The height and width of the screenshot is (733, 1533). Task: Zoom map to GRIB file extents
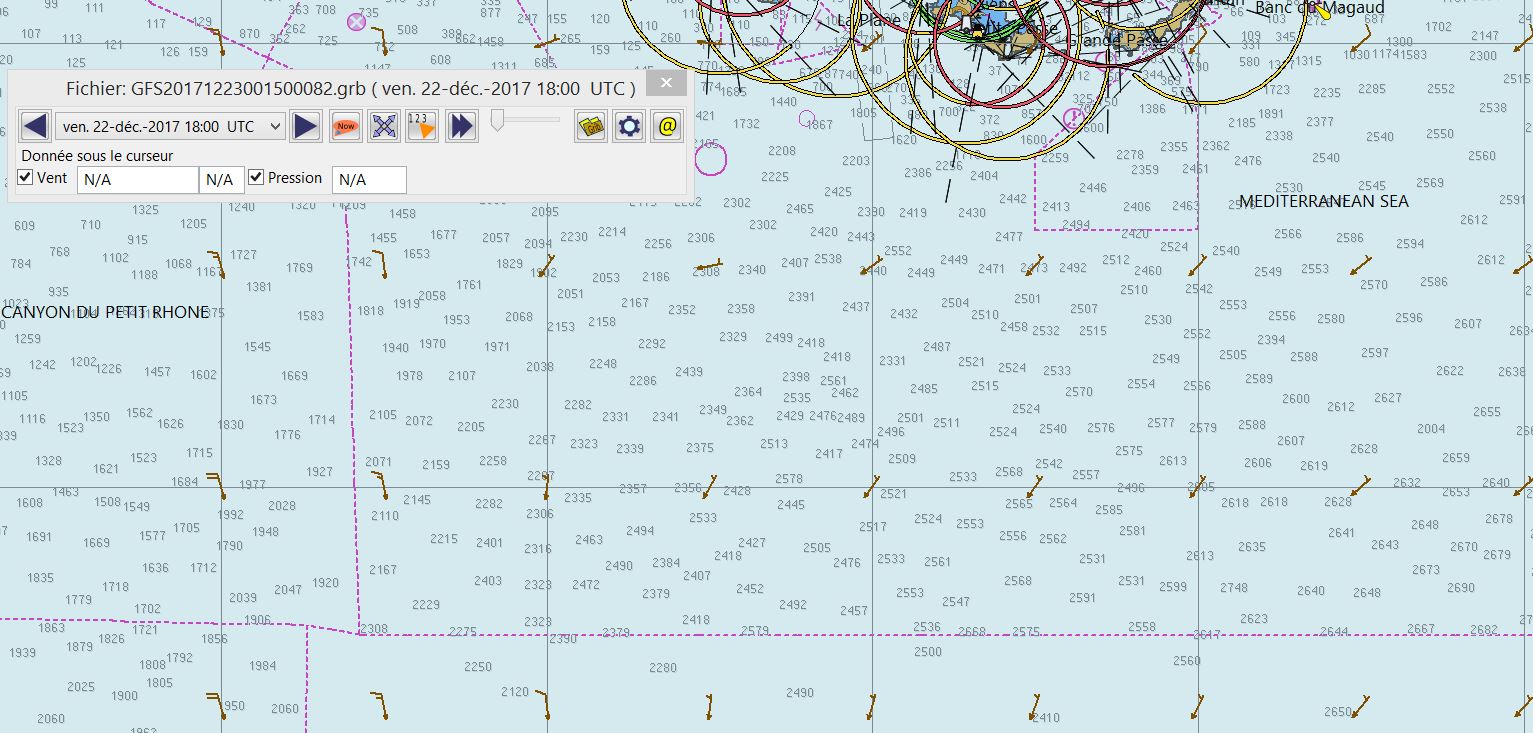pyautogui.click(x=384, y=126)
